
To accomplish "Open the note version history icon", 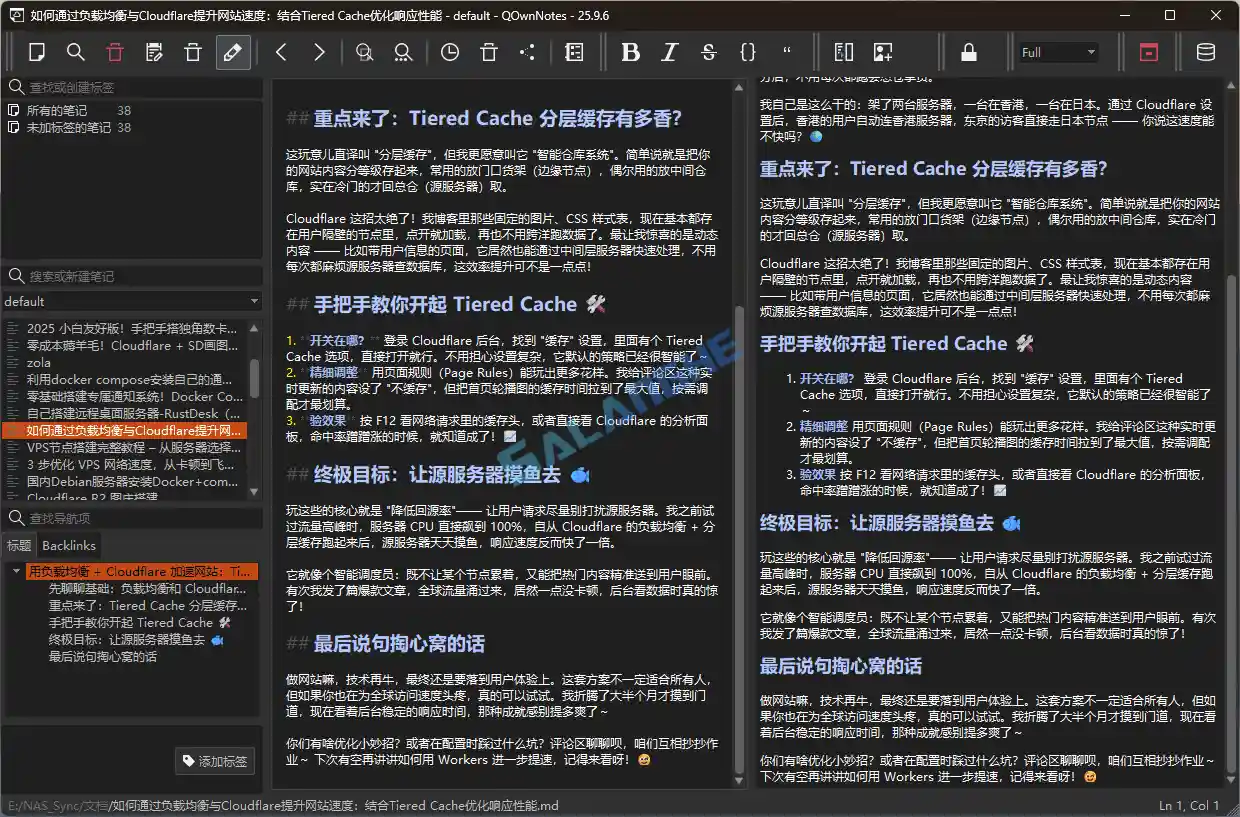I will click(x=449, y=51).
